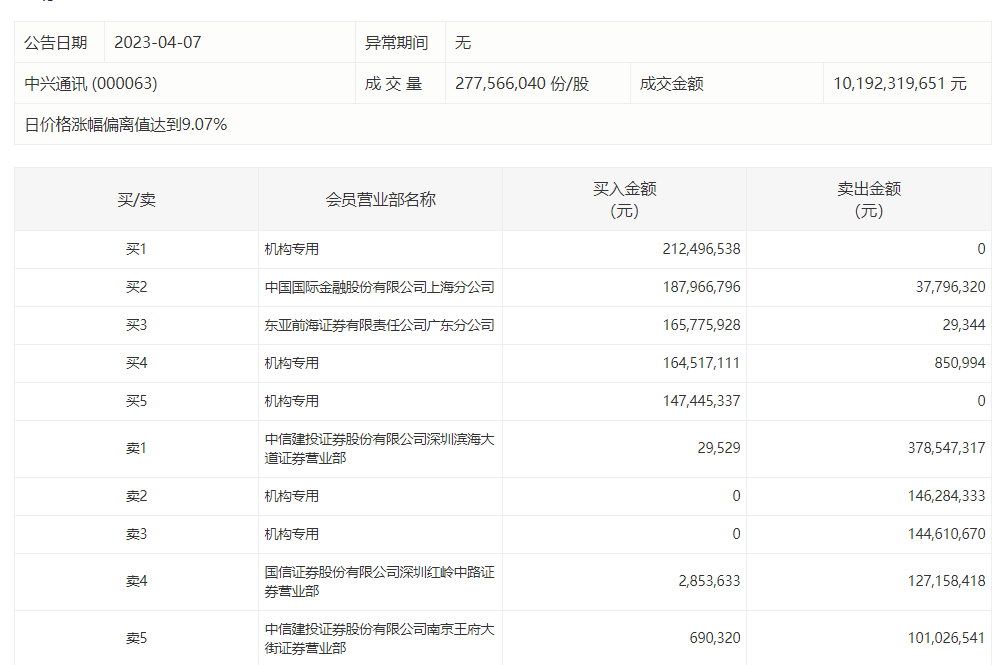The image size is (1004, 665).
Task: Select sell amount 144,610,670
Action: click(946, 534)
